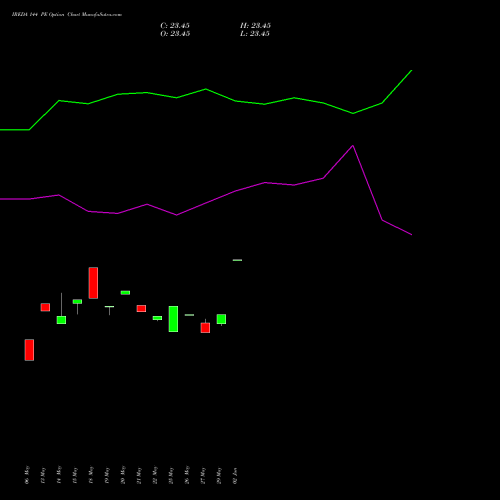500x500 pixels.
Task: Click the red candlestick for 12 May
Action: point(45,307)
